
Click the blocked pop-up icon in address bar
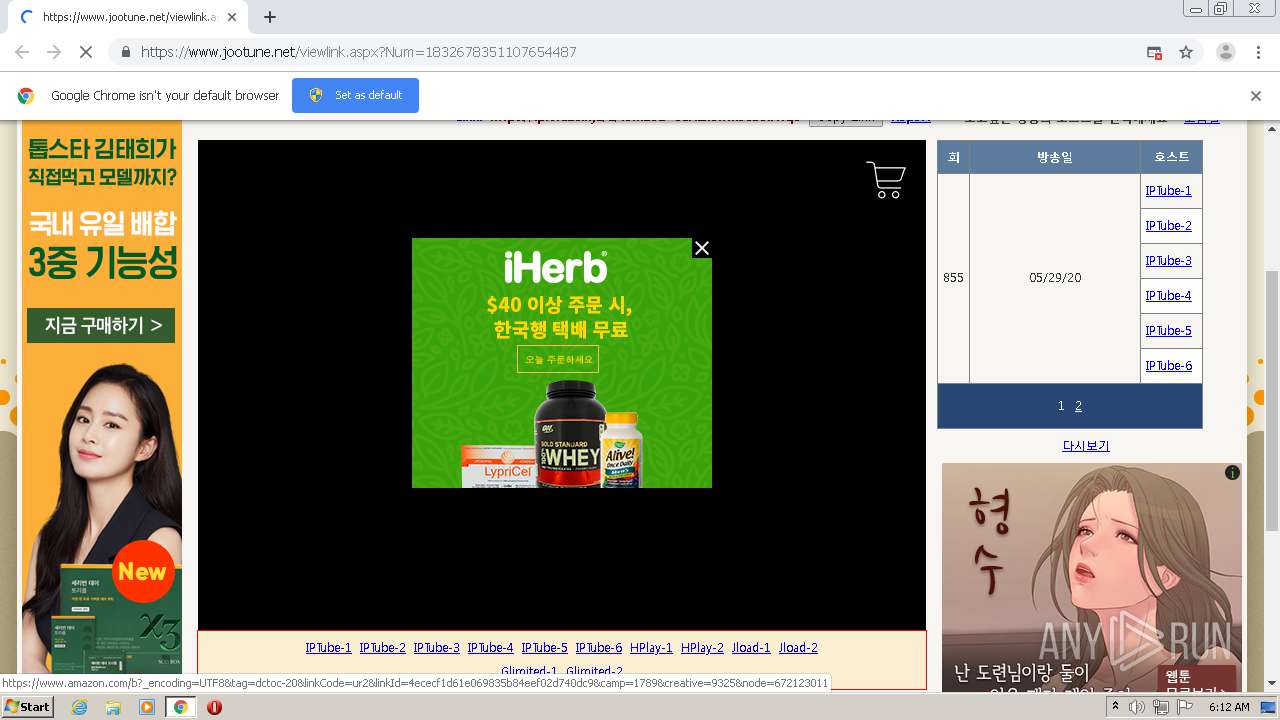coord(1154,52)
